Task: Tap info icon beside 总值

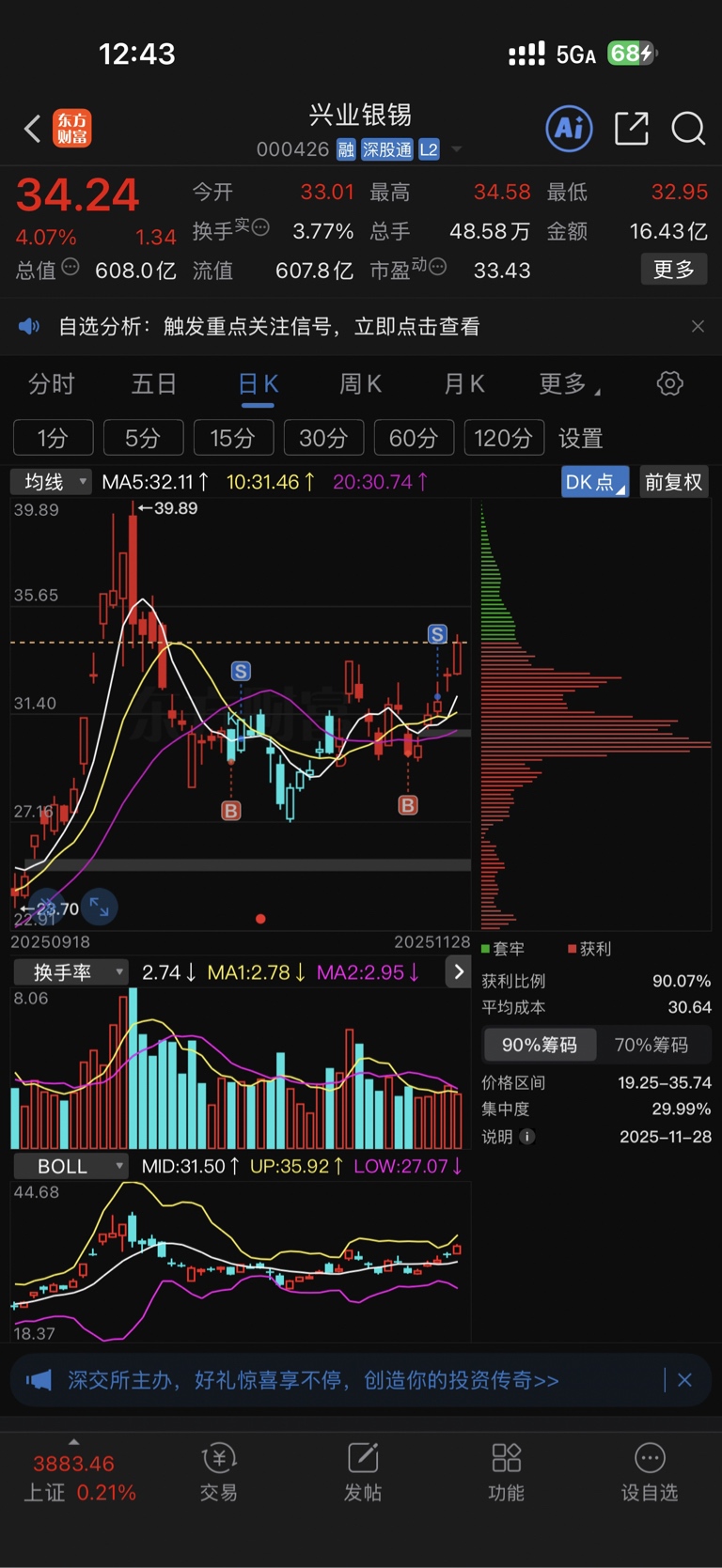Action: click(71, 267)
